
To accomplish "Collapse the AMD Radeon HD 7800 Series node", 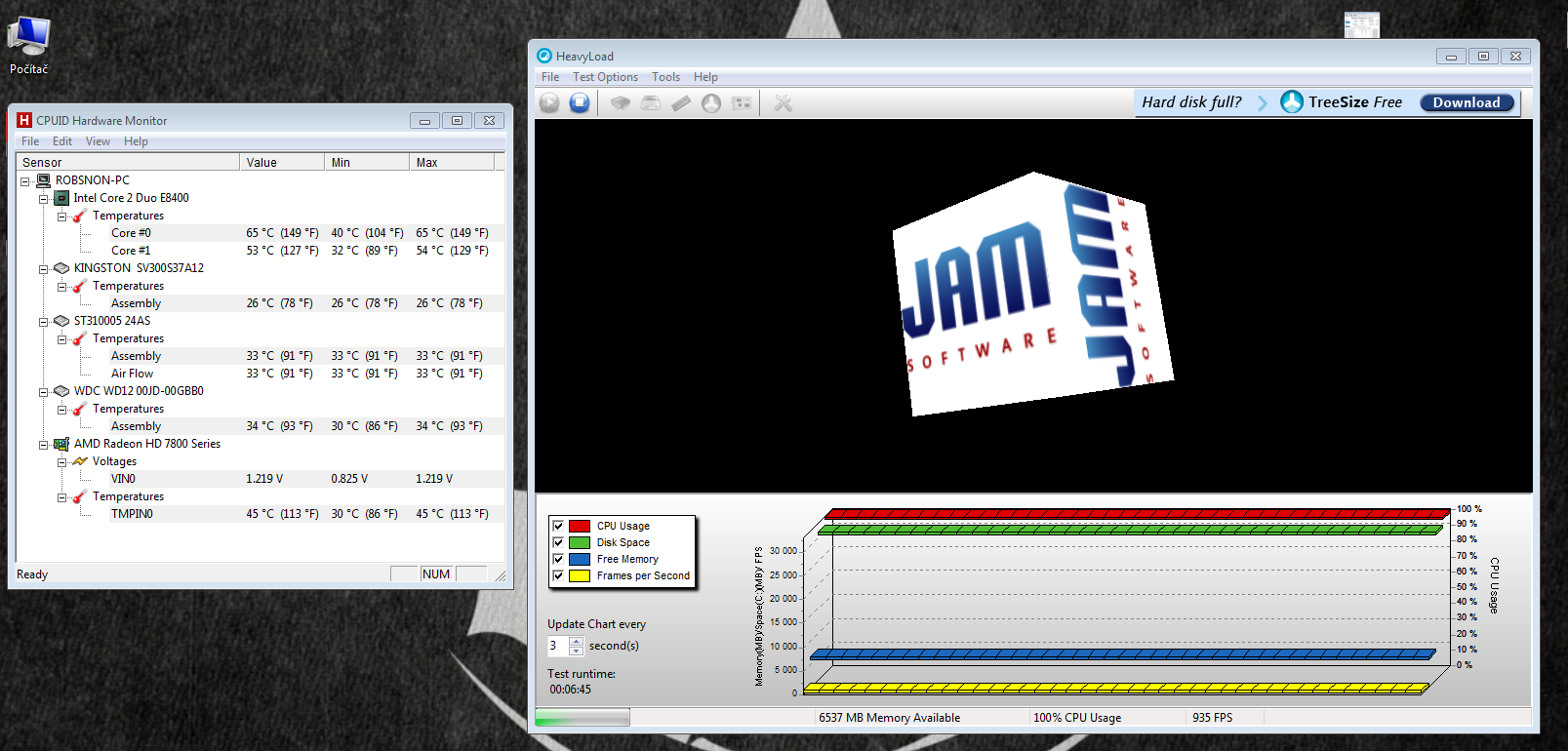I will (43, 444).
